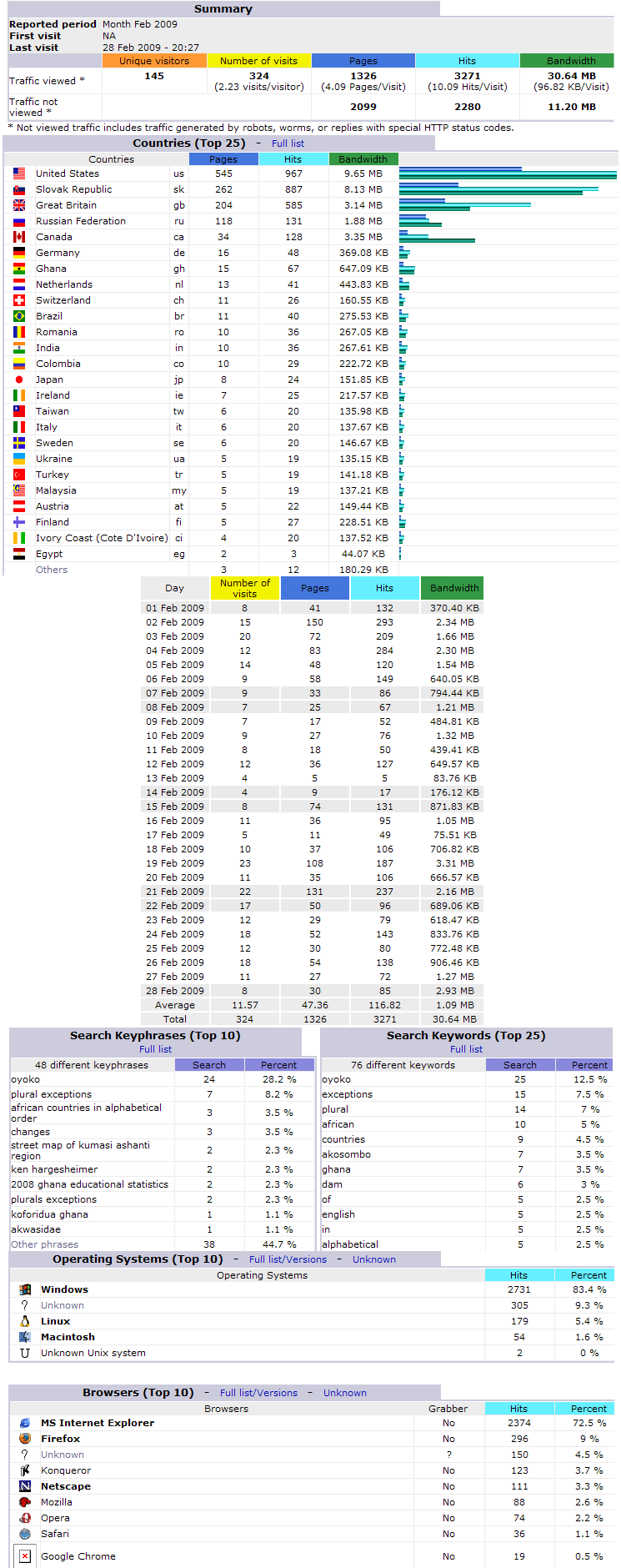Click the Great Britain flag icon
621x1568 pixels.
19,205
